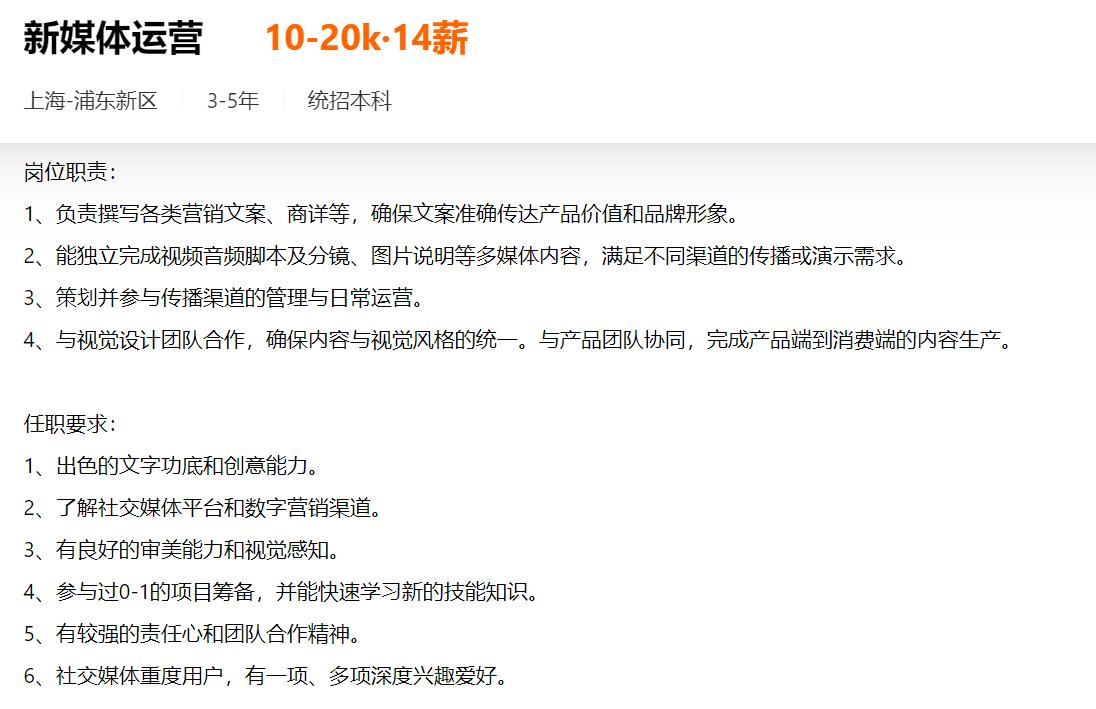Click the job title 新媒体运营
The image size is (1096, 709).
(113, 38)
